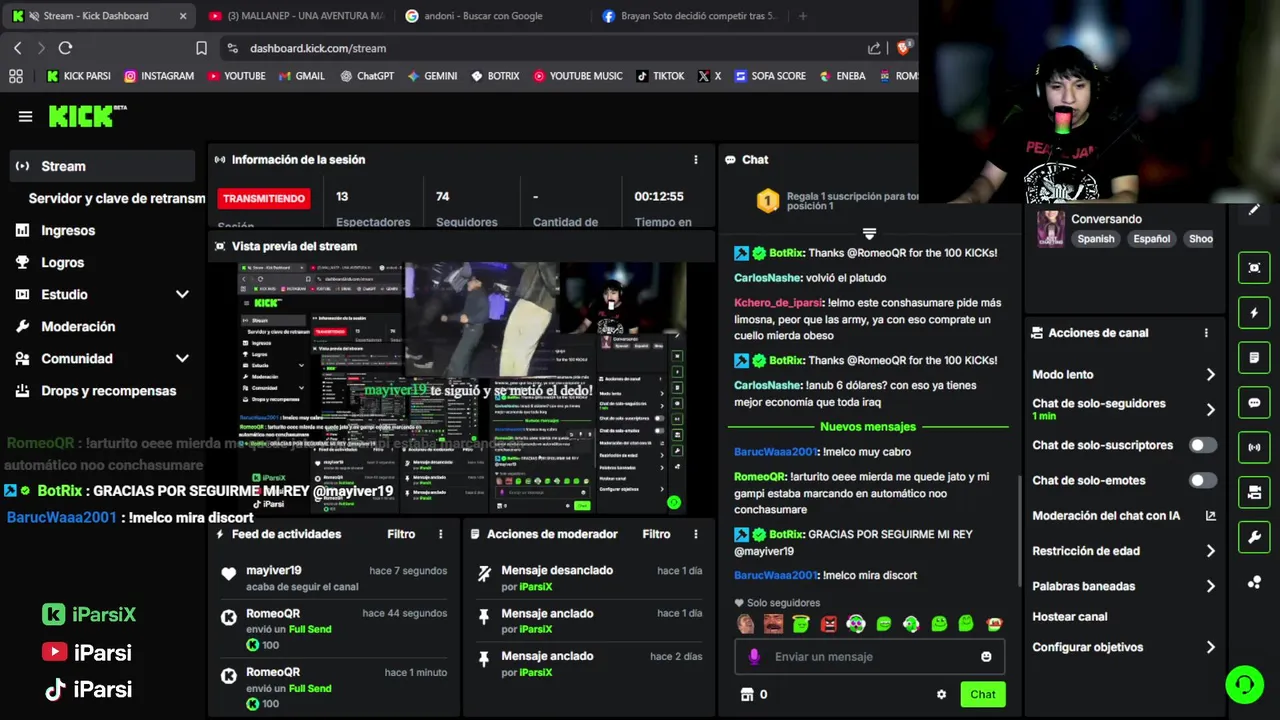The height and width of the screenshot is (720, 1280).
Task: Toggle the broadcast signal sidebar widget
Action: click(1254, 448)
